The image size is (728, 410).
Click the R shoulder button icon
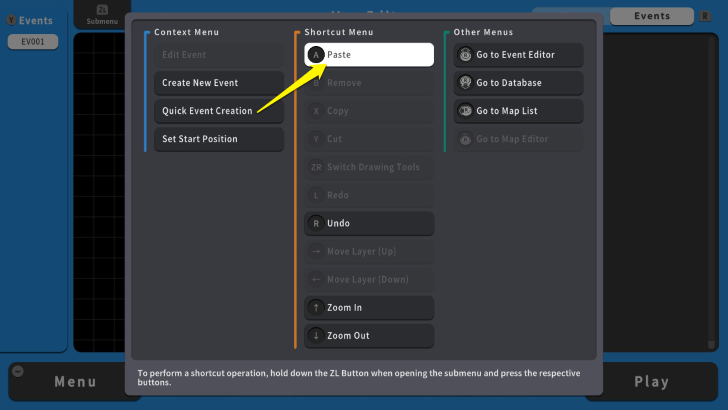(x=705, y=16)
